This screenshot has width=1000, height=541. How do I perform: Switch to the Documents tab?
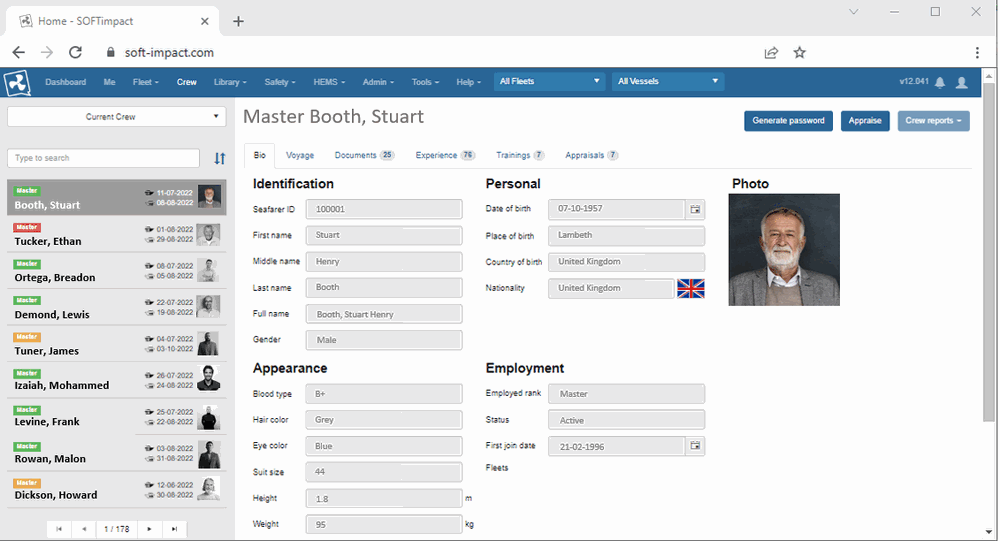(365, 155)
